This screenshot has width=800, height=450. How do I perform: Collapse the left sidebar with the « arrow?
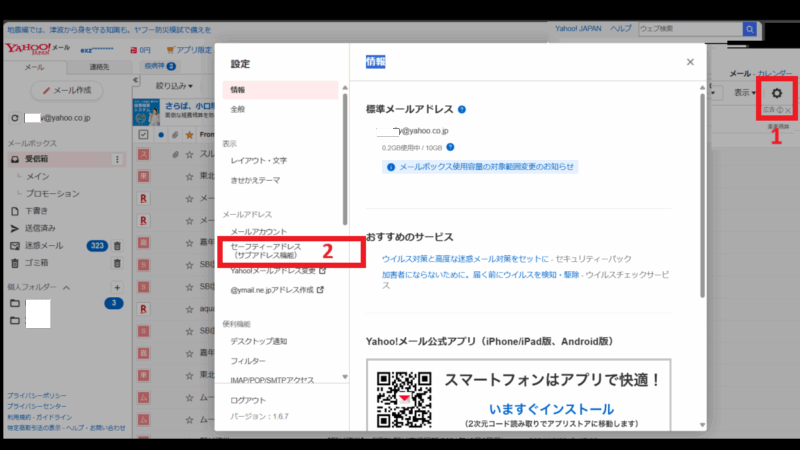pos(135,80)
